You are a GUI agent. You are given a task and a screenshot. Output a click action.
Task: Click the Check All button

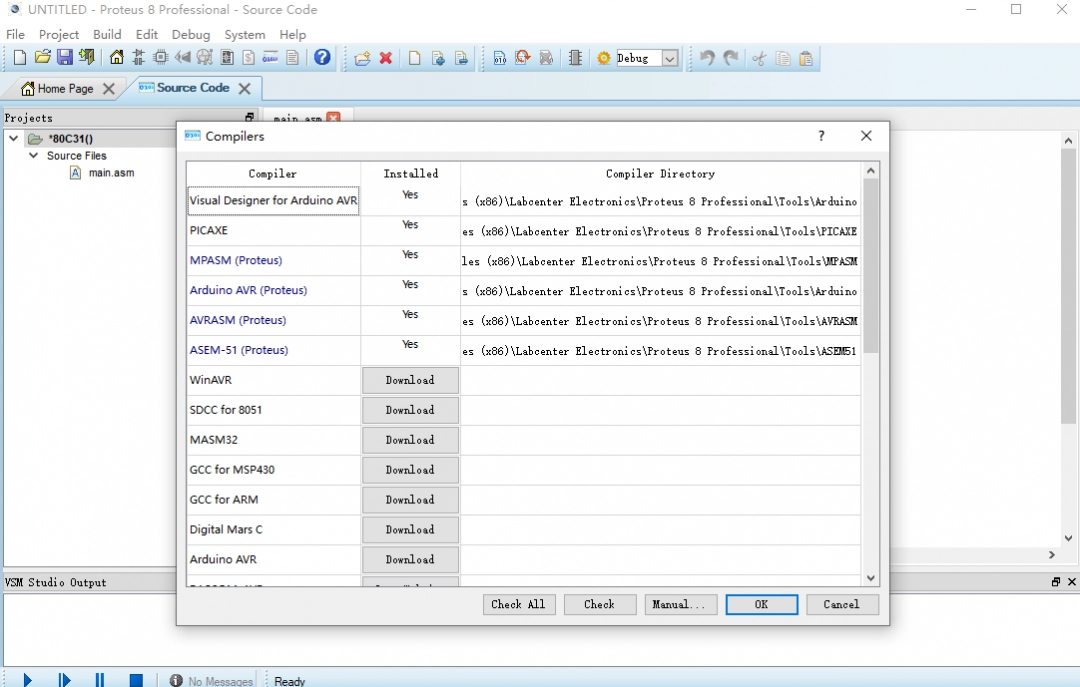tap(518, 604)
